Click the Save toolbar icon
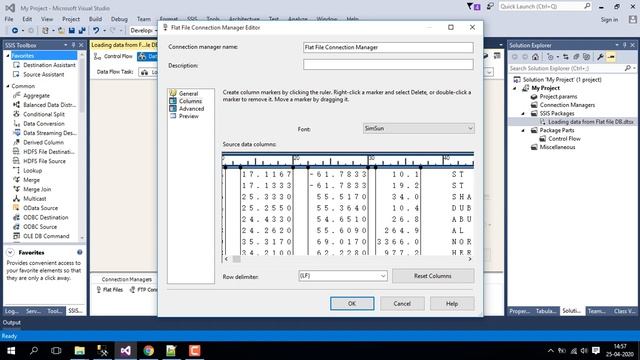 pos(72,31)
